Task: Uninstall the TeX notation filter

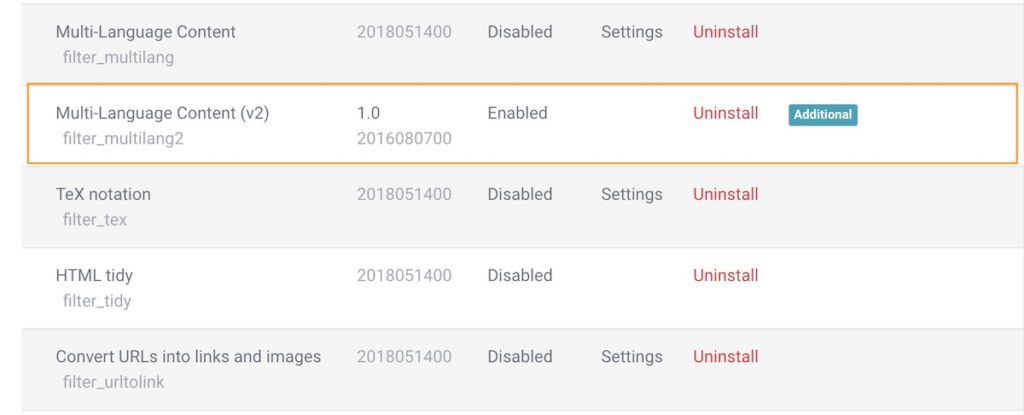Action: click(725, 194)
